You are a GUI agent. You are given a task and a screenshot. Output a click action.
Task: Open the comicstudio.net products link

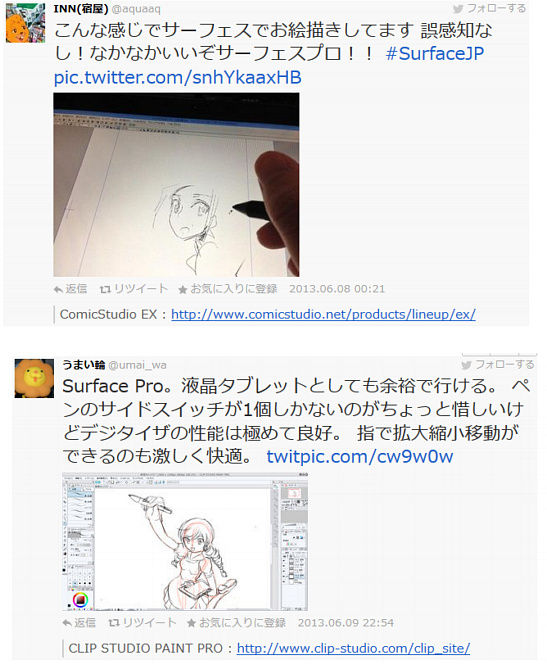click(323, 314)
